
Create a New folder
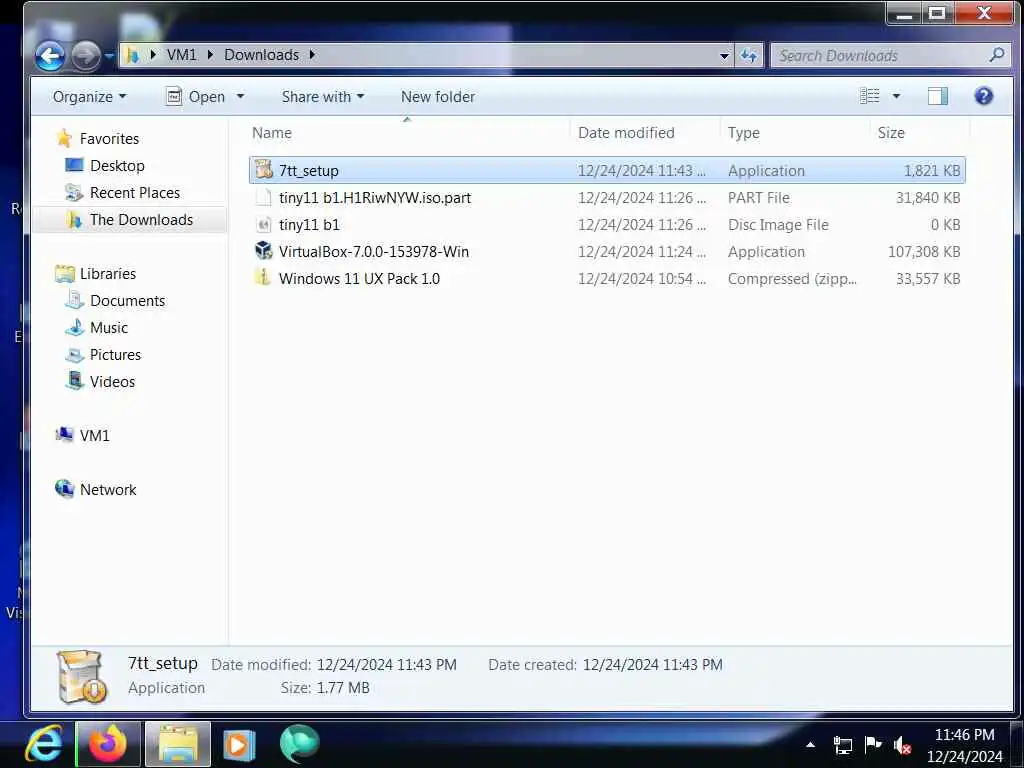pyautogui.click(x=438, y=97)
